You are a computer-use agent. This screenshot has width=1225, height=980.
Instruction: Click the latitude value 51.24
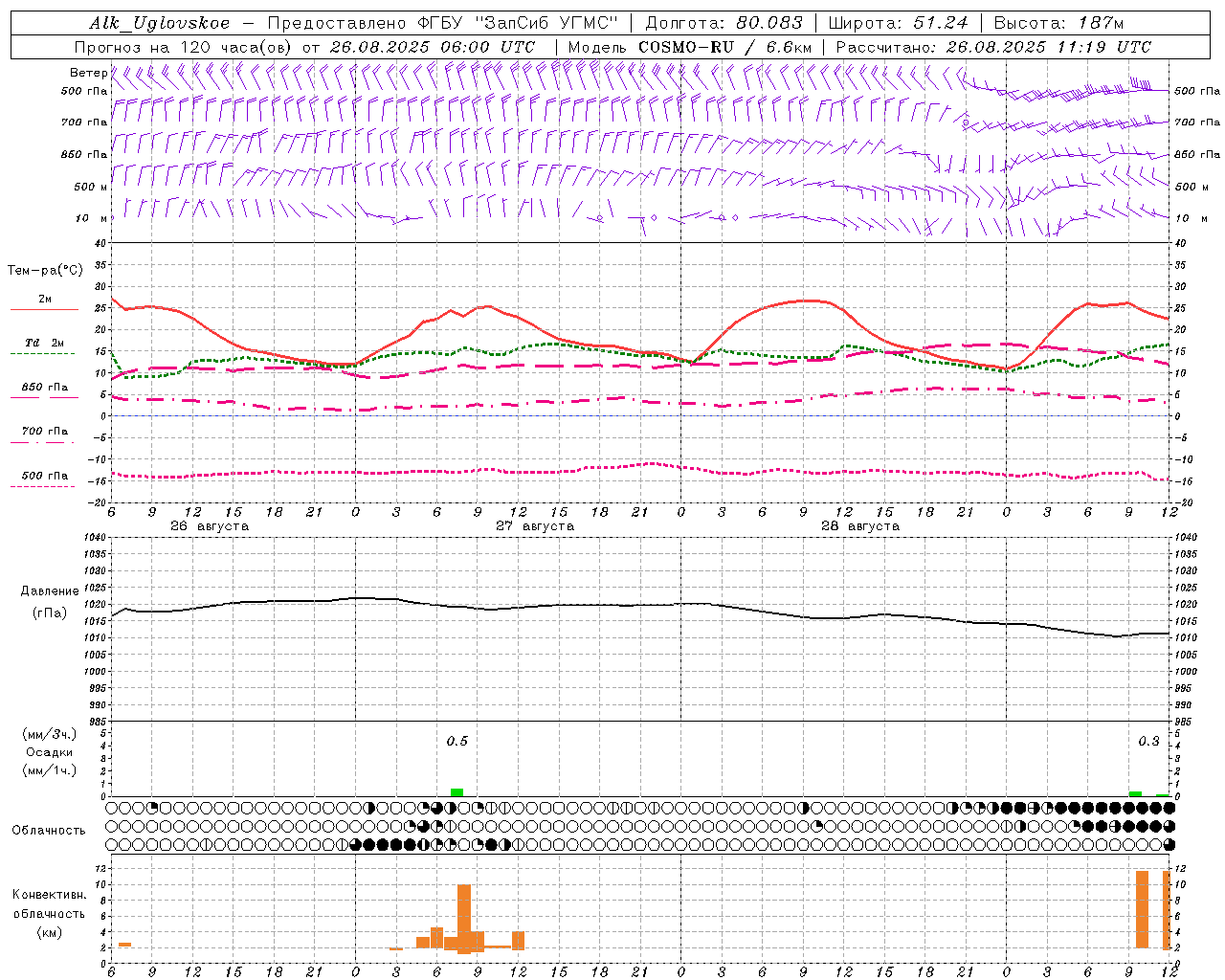(940, 23)
